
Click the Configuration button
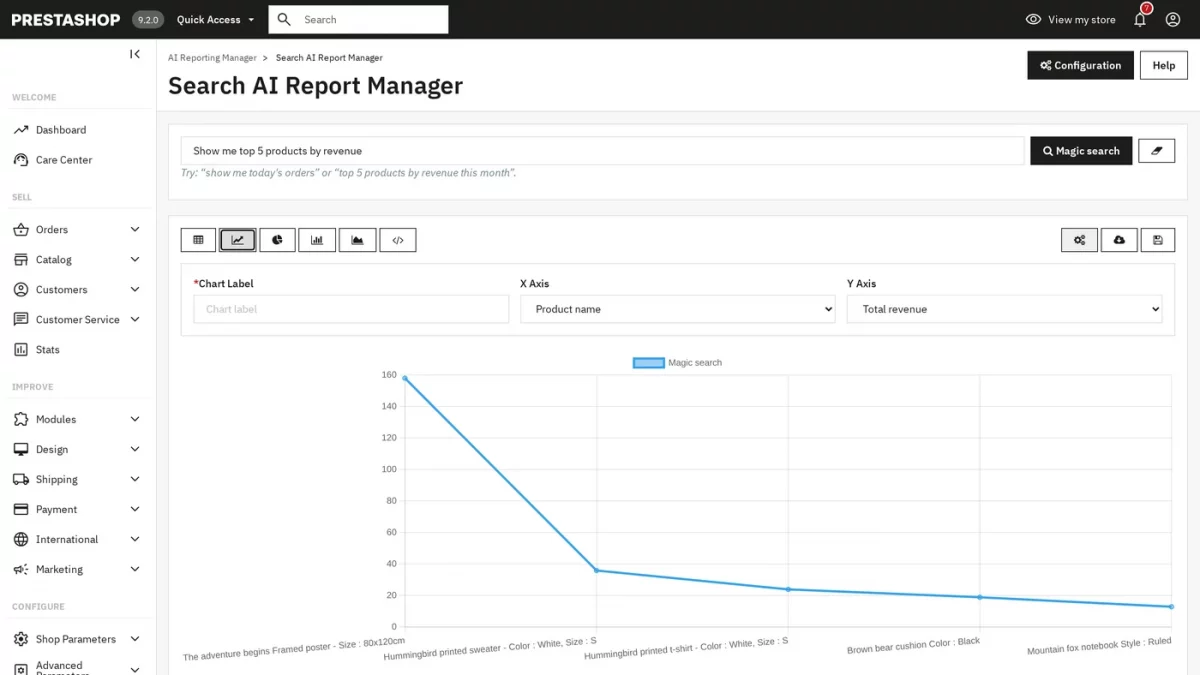point(1080,65)
